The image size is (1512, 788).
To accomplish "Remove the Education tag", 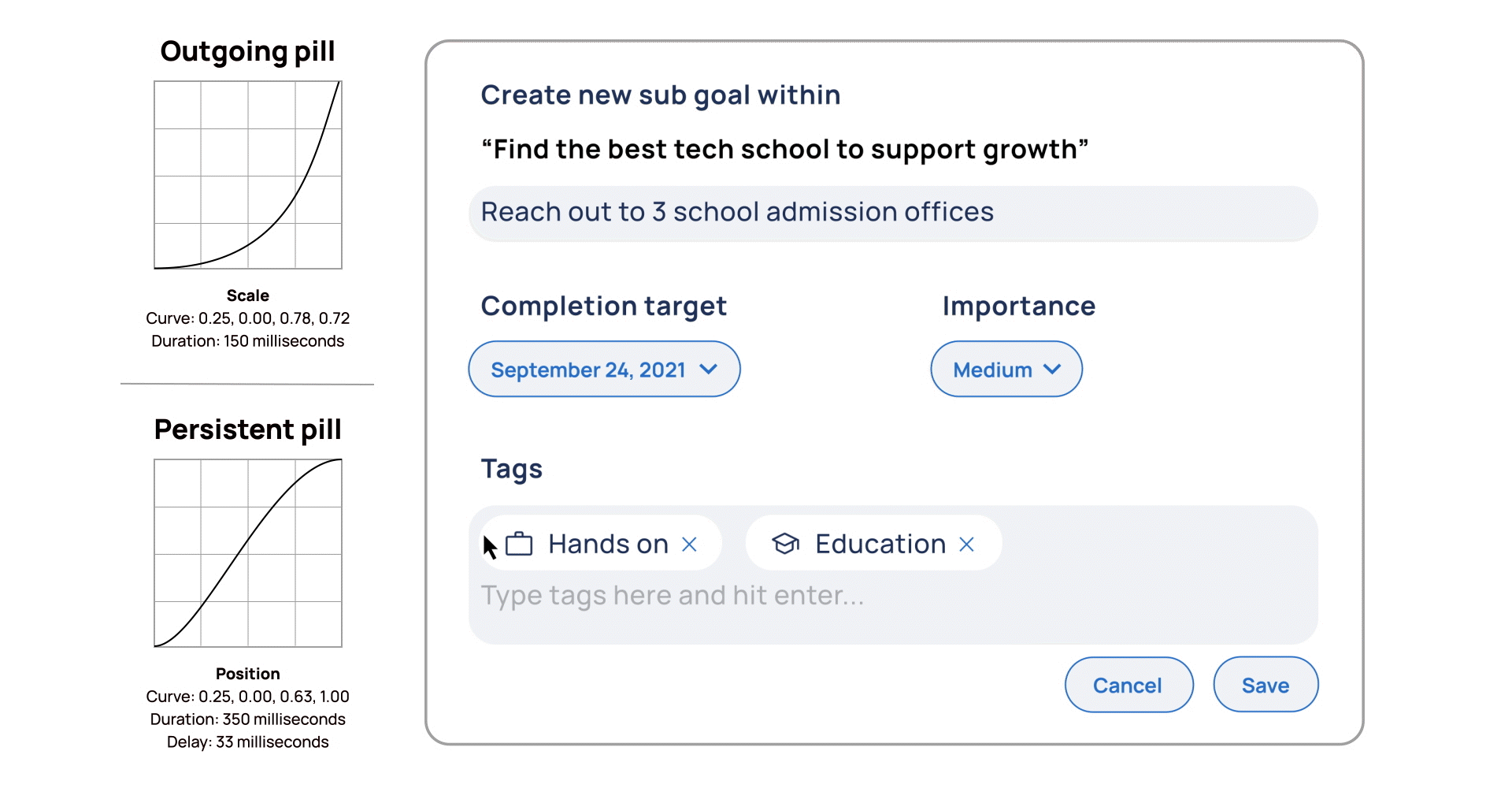I will (x=966, y=545).
